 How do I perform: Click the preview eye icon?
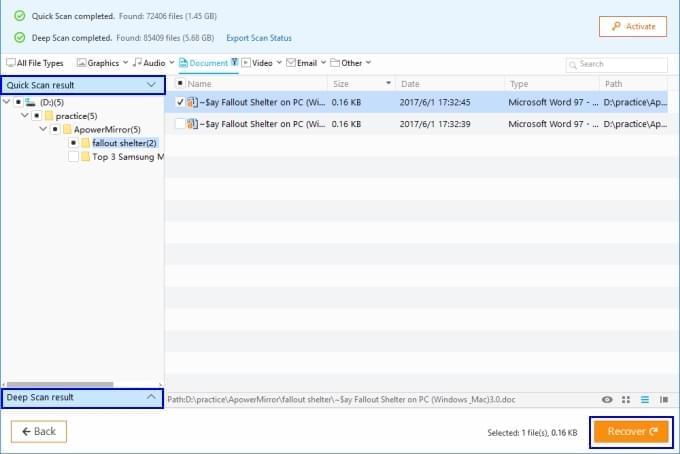(607, 399)
